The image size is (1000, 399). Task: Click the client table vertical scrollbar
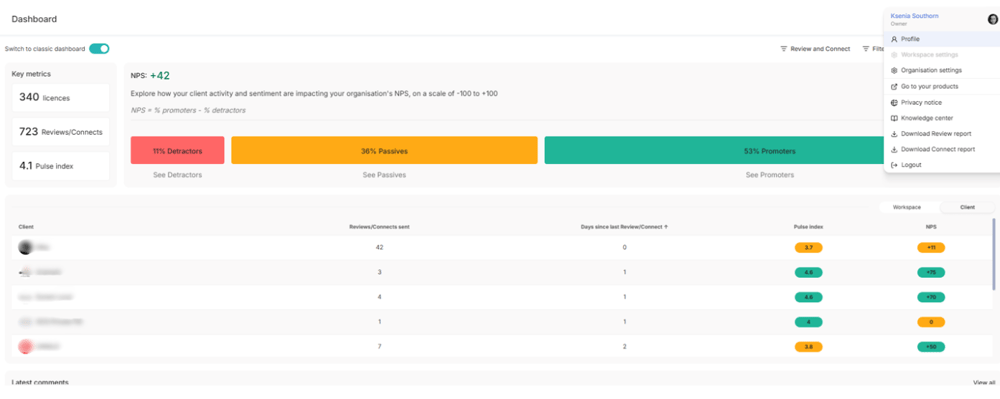[x=993, y=254]
